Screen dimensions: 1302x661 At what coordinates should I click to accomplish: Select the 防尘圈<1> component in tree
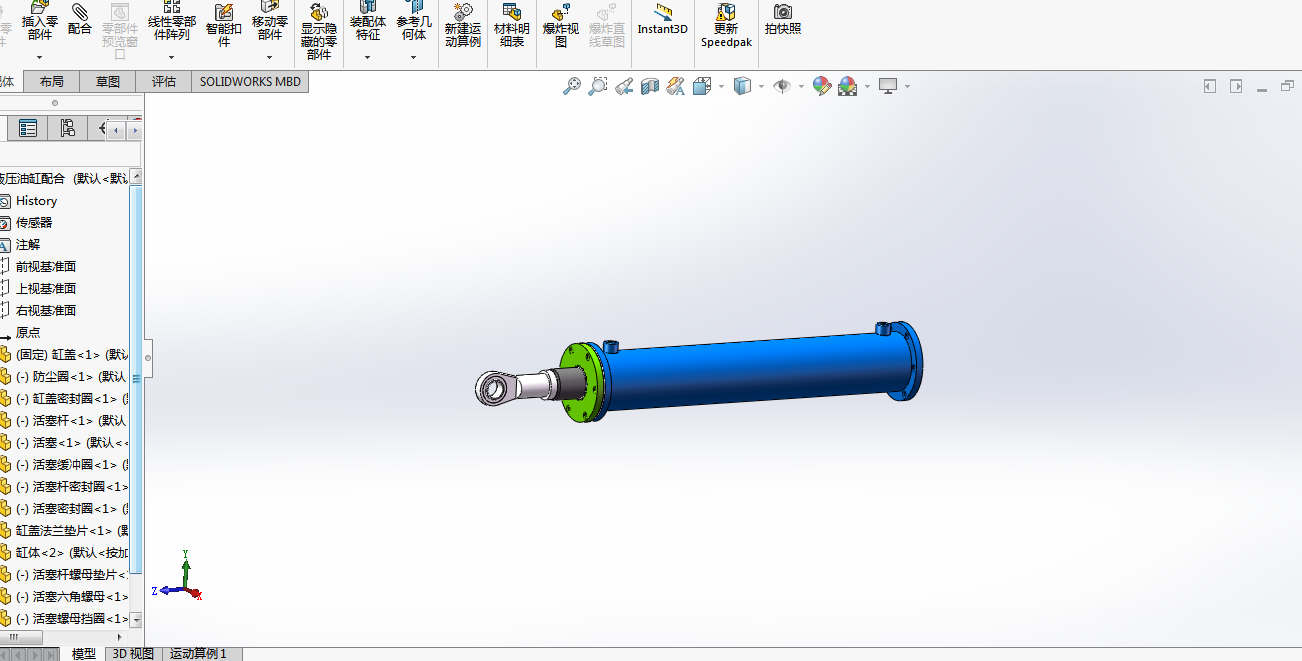coord(65,377)
